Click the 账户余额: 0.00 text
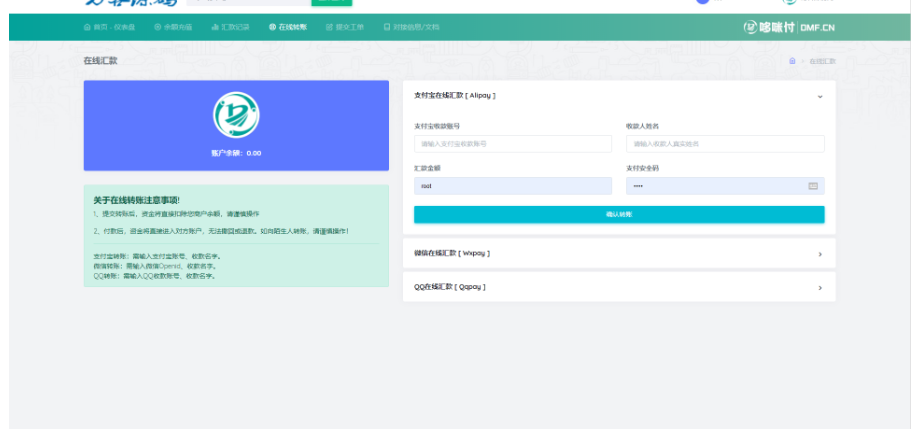This screenshot has width=912, height=429. (x=236, y=153)
